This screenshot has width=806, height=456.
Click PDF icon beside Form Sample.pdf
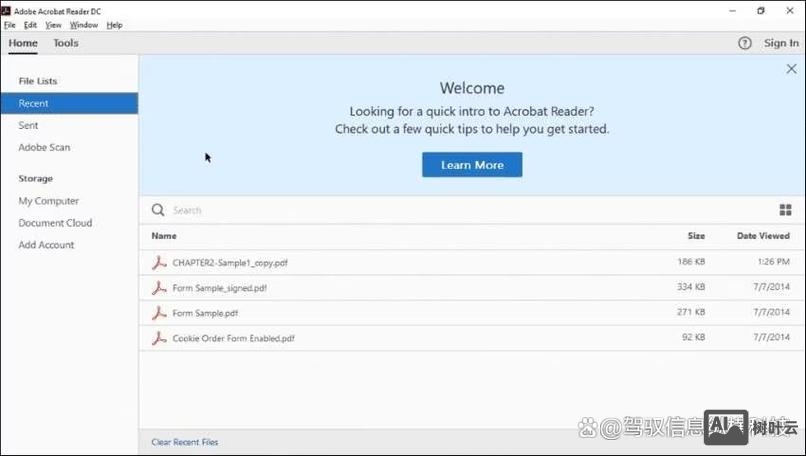click(x=158, y=313)
